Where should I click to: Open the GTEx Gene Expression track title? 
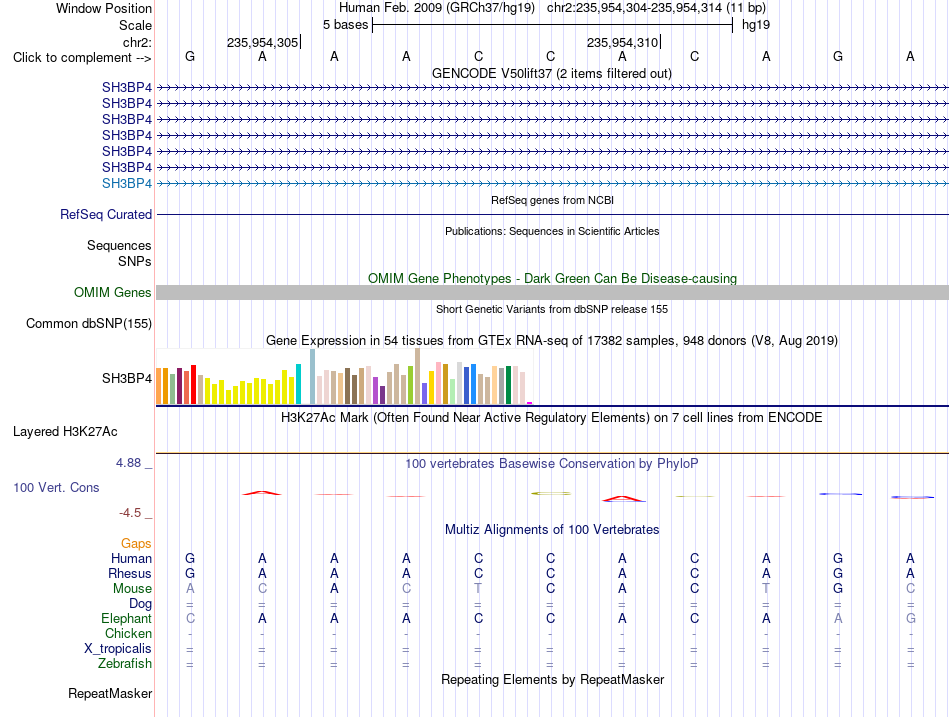click(552, 341)
